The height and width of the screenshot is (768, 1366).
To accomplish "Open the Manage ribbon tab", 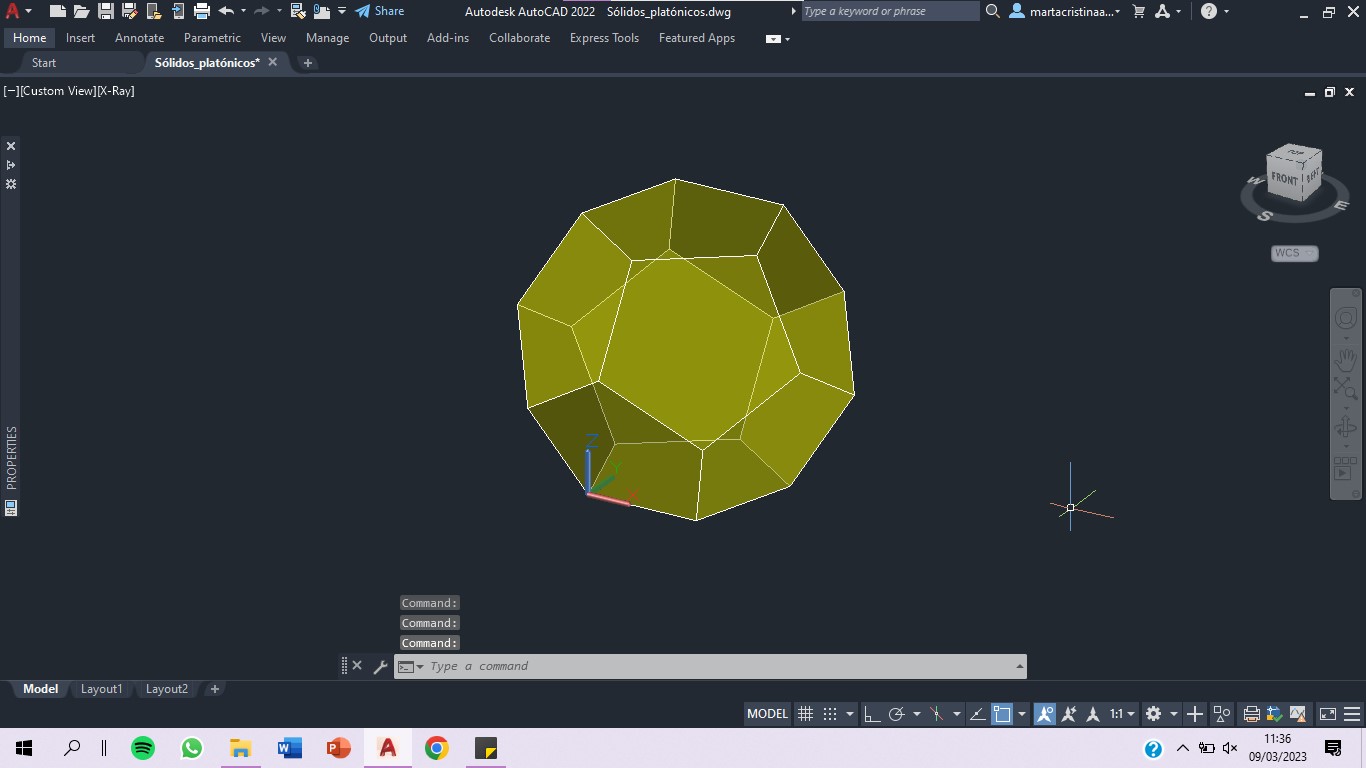I will (x=327, y=38).
